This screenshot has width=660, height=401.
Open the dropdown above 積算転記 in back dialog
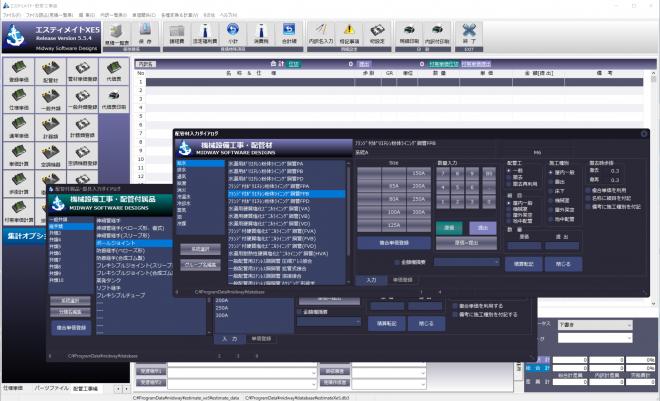point(329,322)
